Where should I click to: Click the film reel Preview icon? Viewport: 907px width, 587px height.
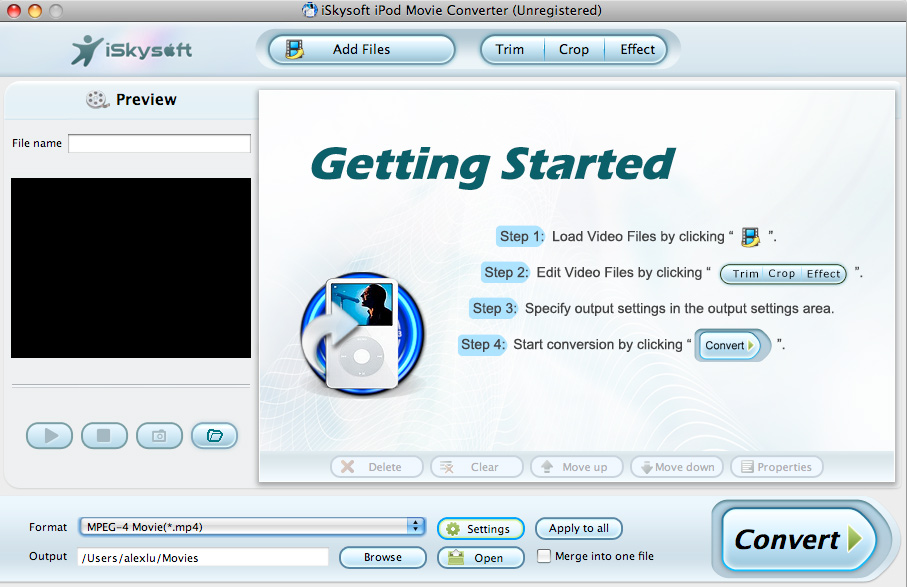97,100
